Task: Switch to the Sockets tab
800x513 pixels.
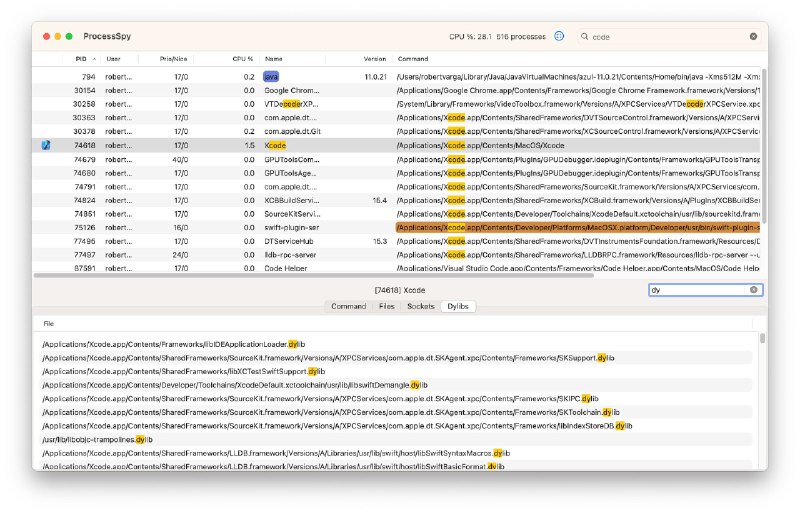Action: coord(421,306)
